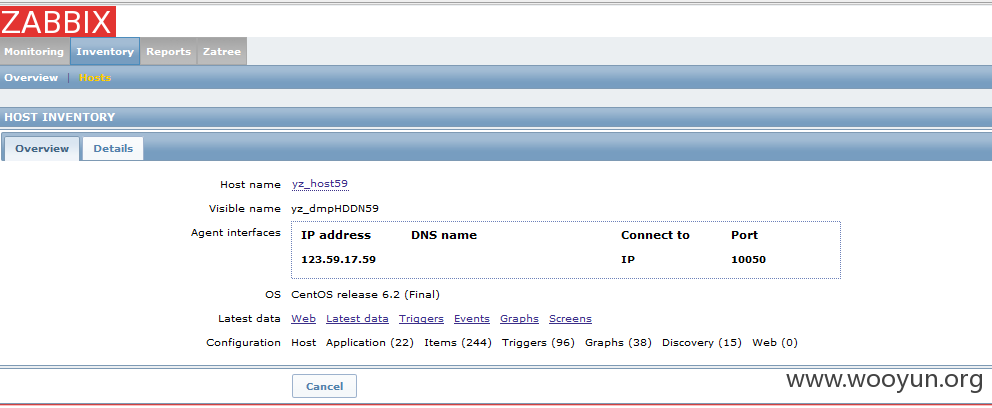
Task: Click the Configuration row label
Action: (244, 343)
